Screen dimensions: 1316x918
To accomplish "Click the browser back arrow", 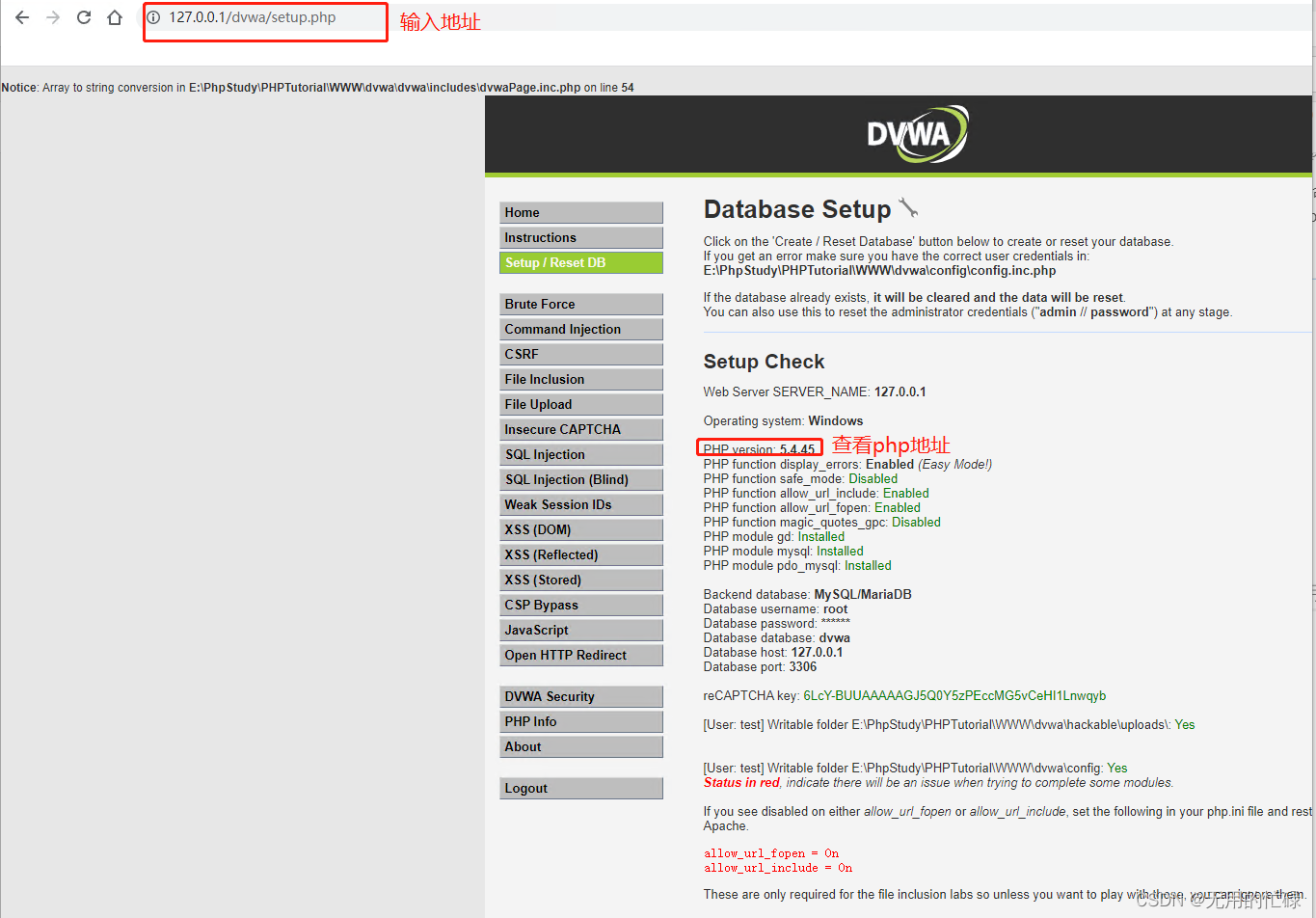I will pyautogui.click(x=22, y=17).
